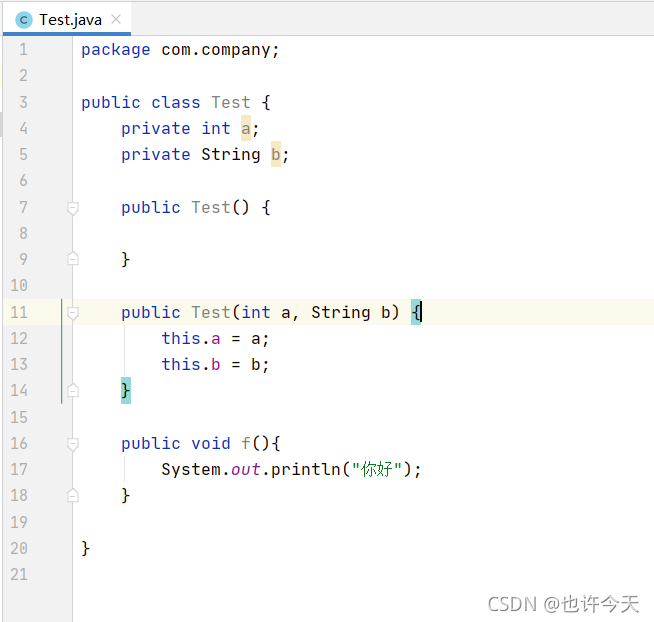Click line number 17 in the gutter
The height and width of the screenshot is (622, 654).
tap(19, 469)
